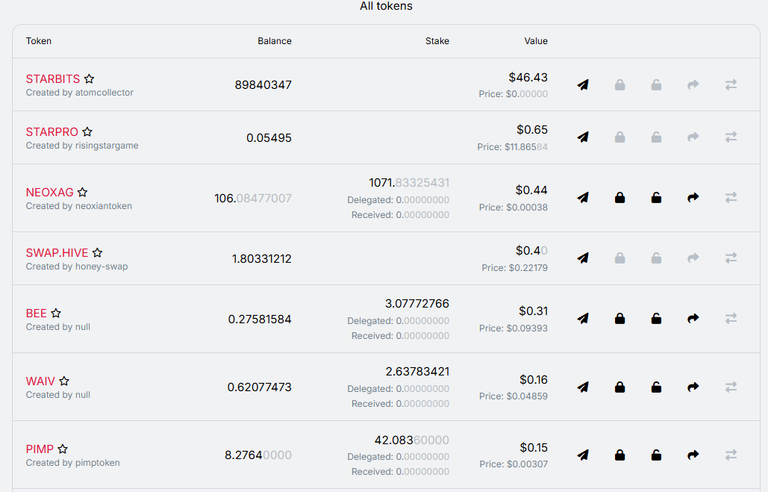The width and height of the screenshot is (768, 492).
Task: Click WAIV stake amount 2.63783421
Action: pos(417,372)
